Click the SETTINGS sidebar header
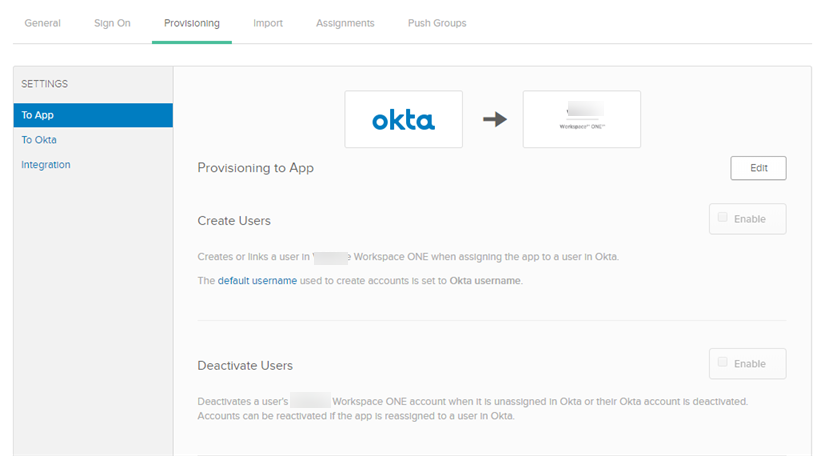The height and width of the screenshot is (456, 828). pyautogui.click(x=44, y=84)
